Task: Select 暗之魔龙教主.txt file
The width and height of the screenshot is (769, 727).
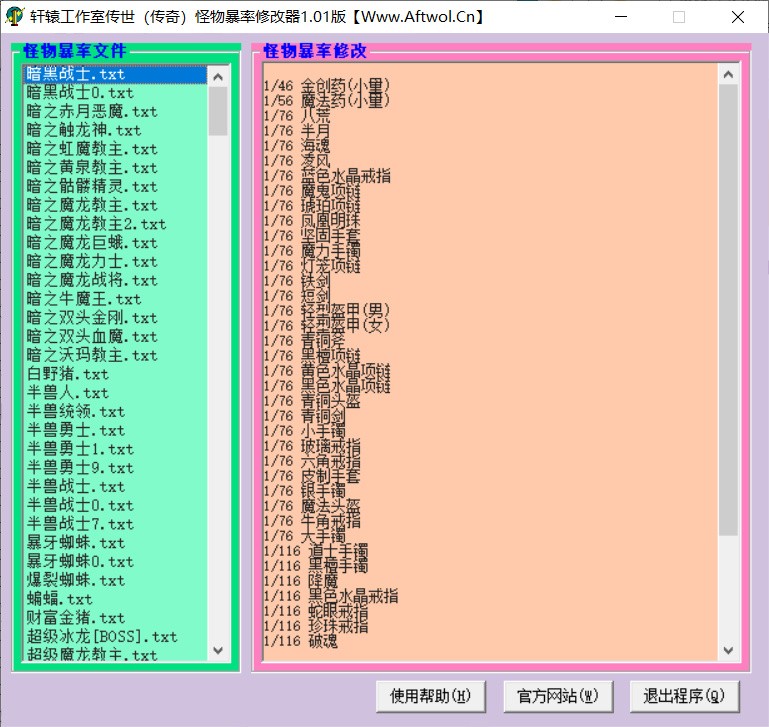Action: pyautogui.click(x=115, y=206)
